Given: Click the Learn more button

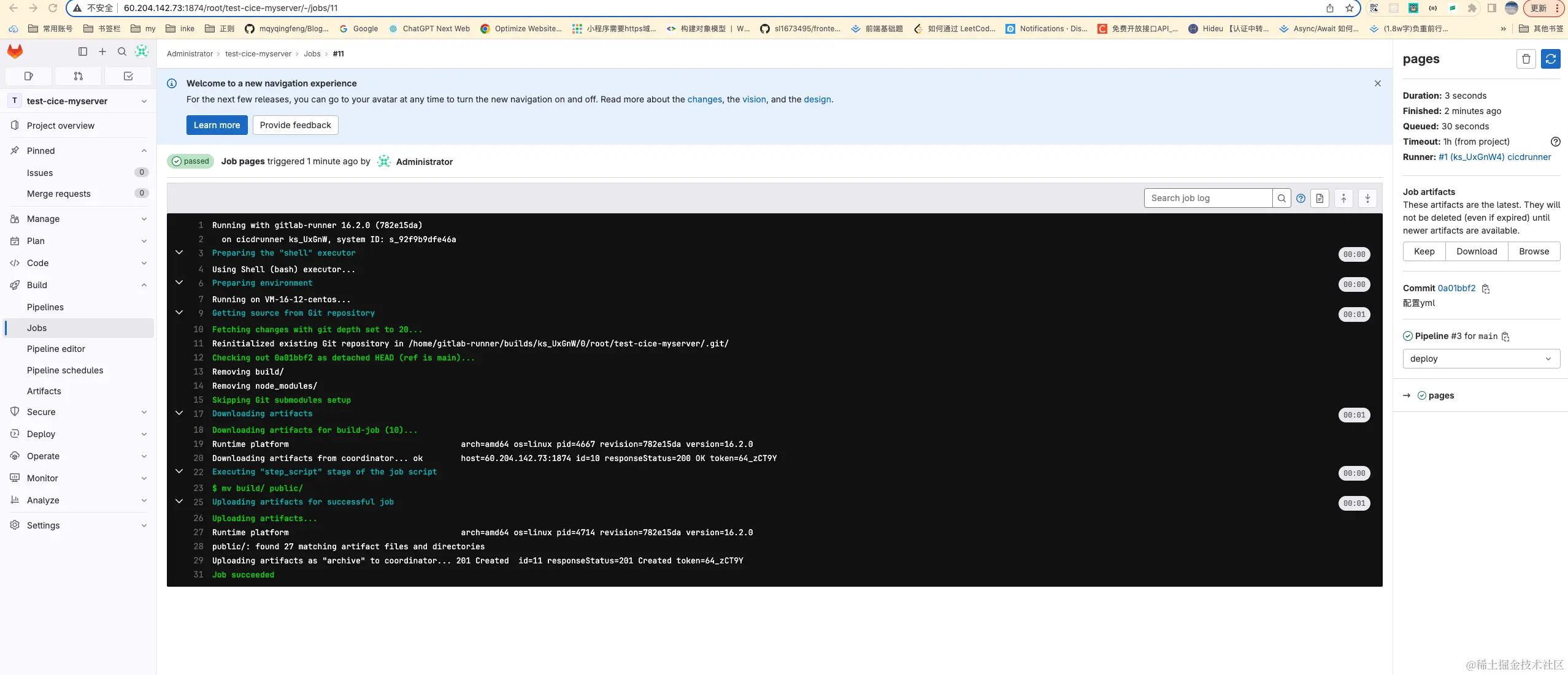Looking at the screenshot, I should (217, 125).
